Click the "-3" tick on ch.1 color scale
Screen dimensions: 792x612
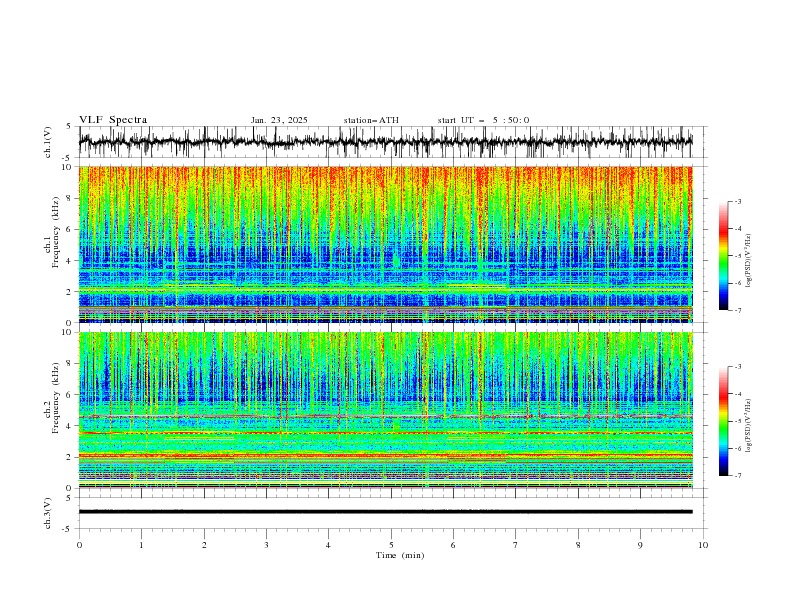tap(738, 201)
